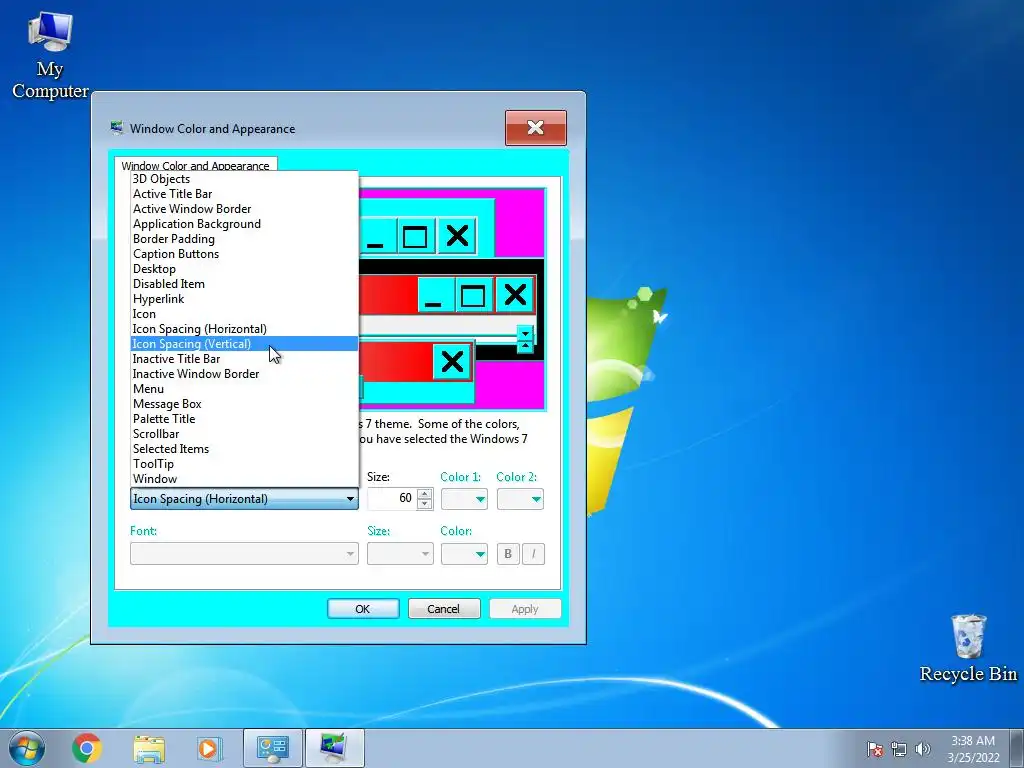This screenshot has width=1024, height=768.
Task: Click the item Size field showing 60
Action: [x=392, y=499]
